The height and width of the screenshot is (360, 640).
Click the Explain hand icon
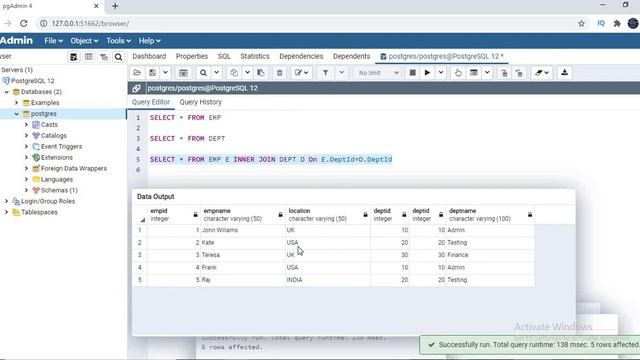pos(458,73)
